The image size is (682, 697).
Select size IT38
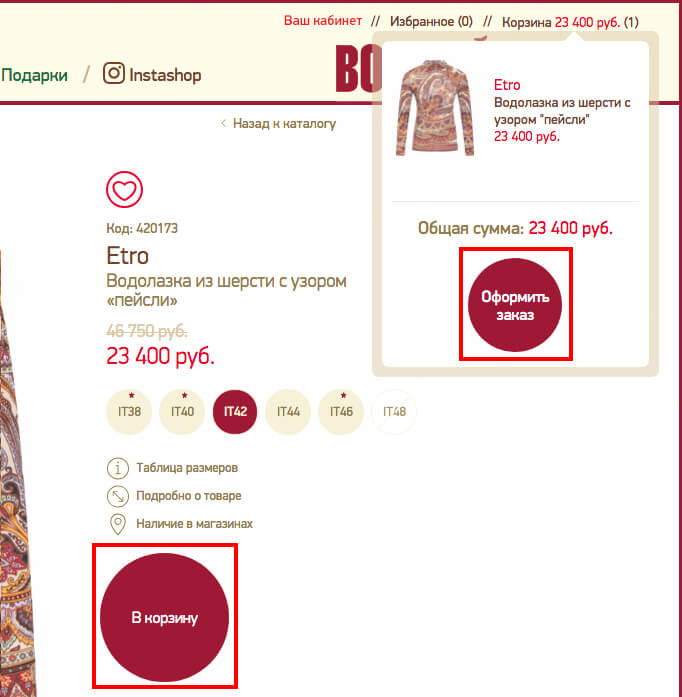tap(129, 412)
